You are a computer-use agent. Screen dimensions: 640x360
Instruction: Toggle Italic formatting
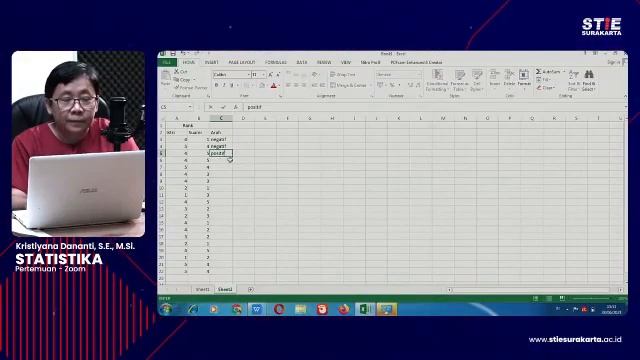point(224,85)
